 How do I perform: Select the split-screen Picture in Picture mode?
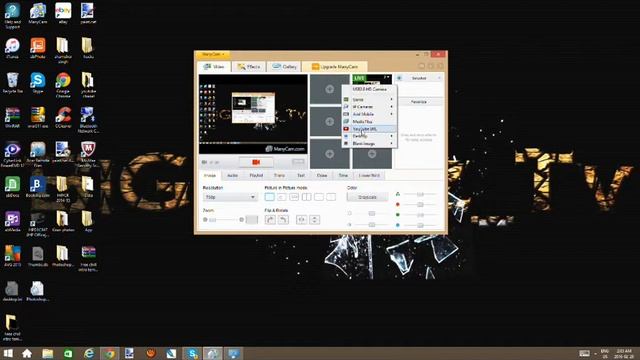307,197
